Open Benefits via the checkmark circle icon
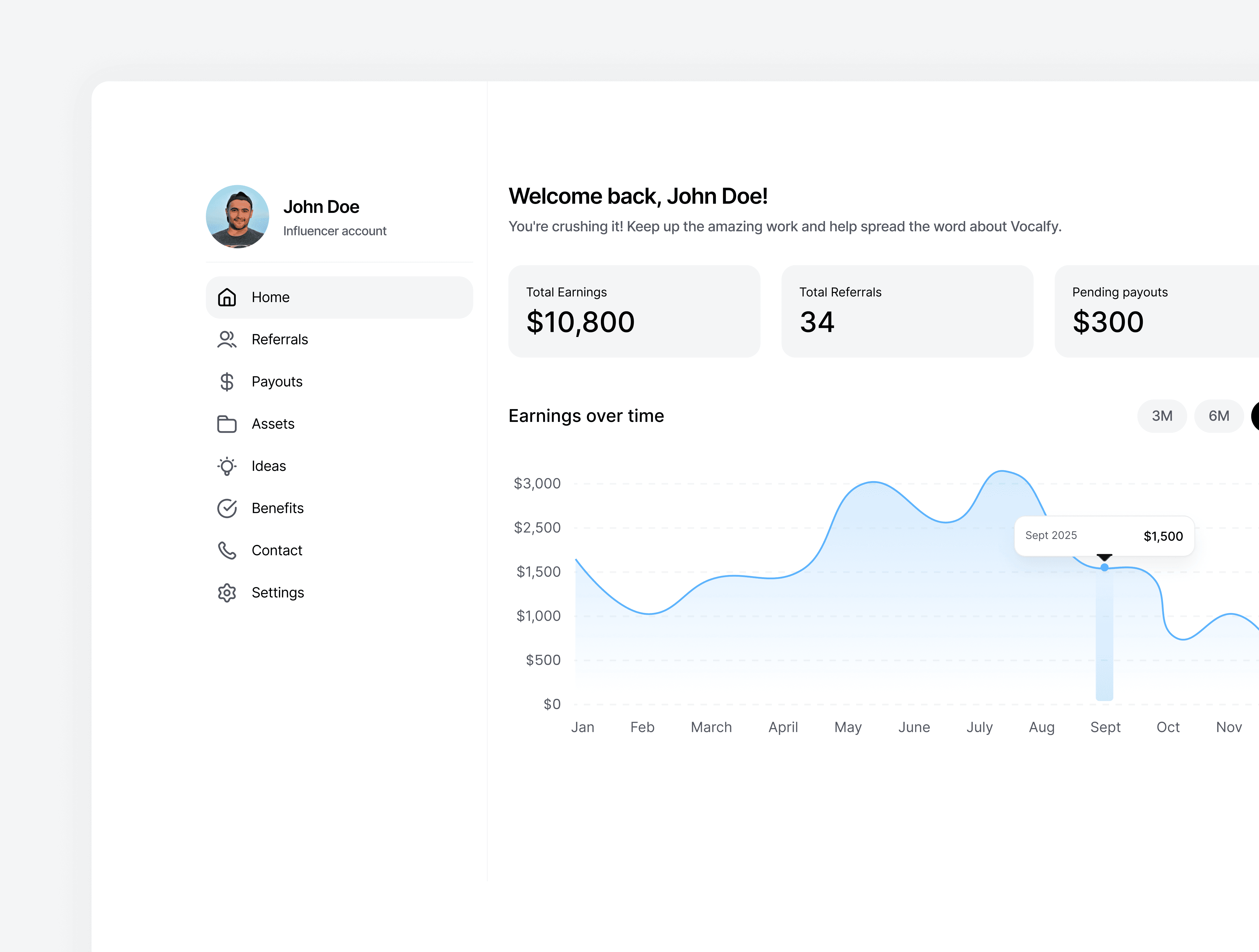Screen dimensions: 1259x952 point(227,508)
